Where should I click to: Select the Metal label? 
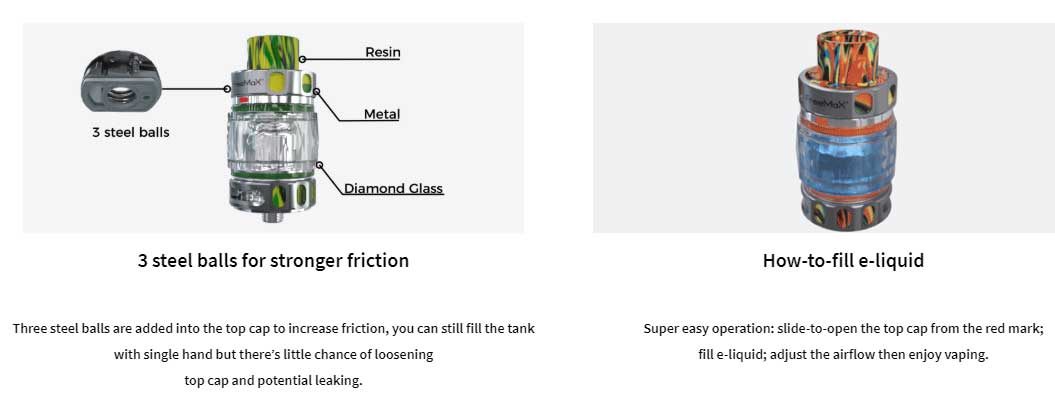(x=381, y=114)
